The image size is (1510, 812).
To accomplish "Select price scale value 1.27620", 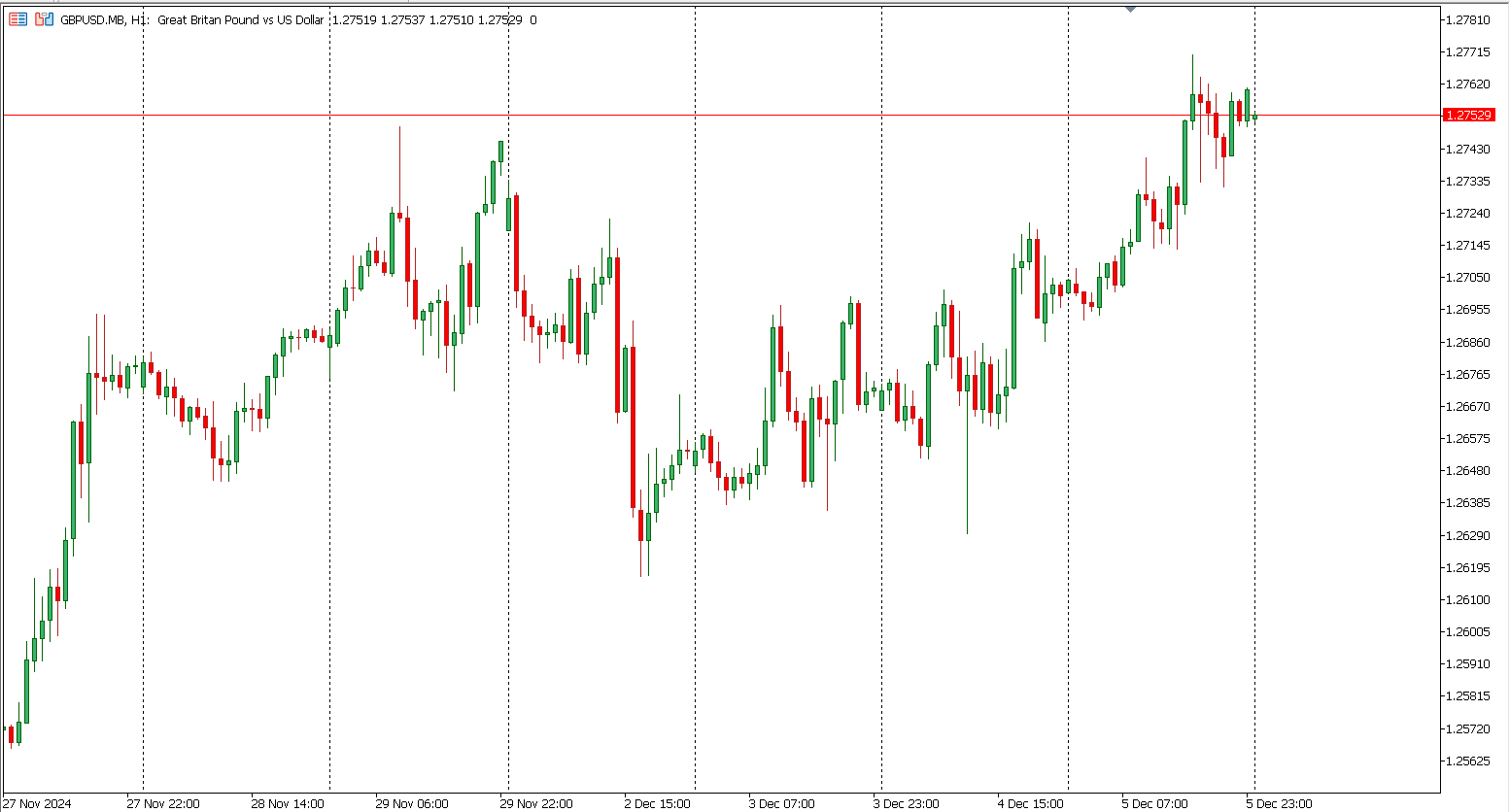I will [1468, 85].
